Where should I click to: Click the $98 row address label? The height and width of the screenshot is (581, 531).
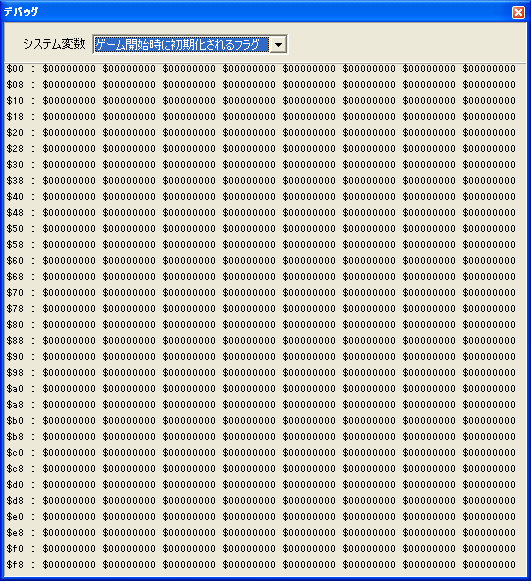15,373
